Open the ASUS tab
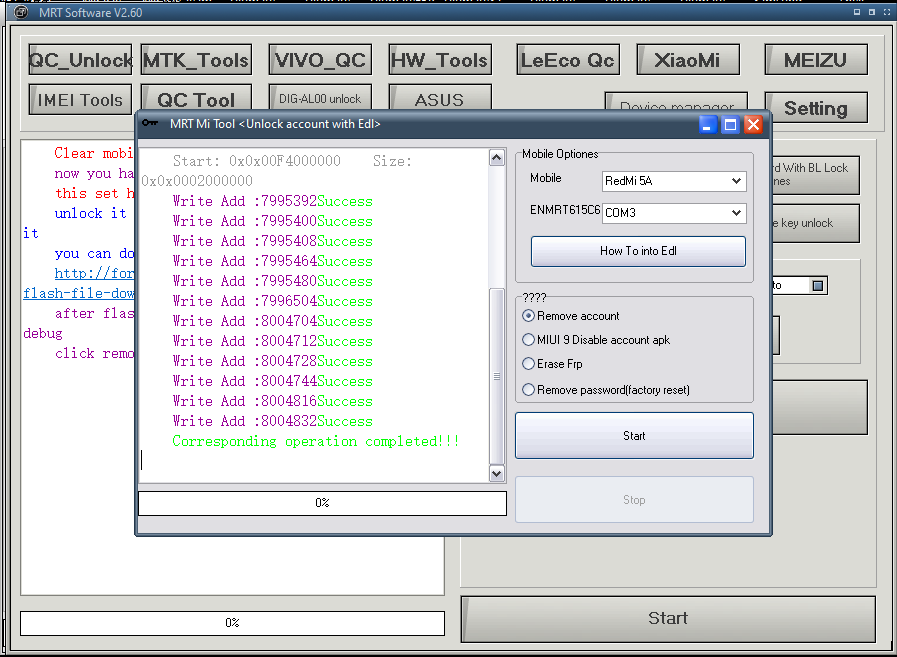 click(440, 97)
